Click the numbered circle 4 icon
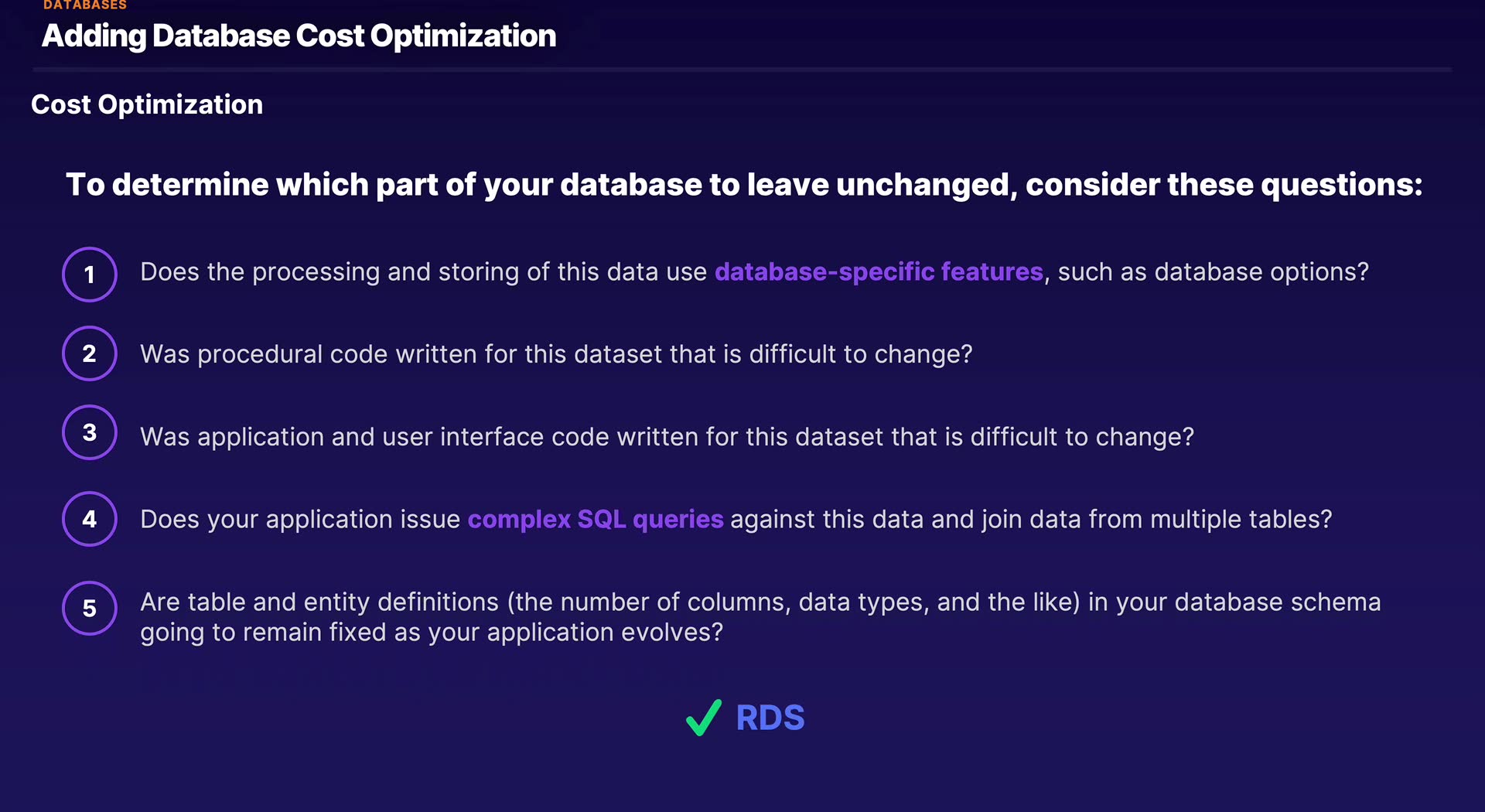 [90, 519]
